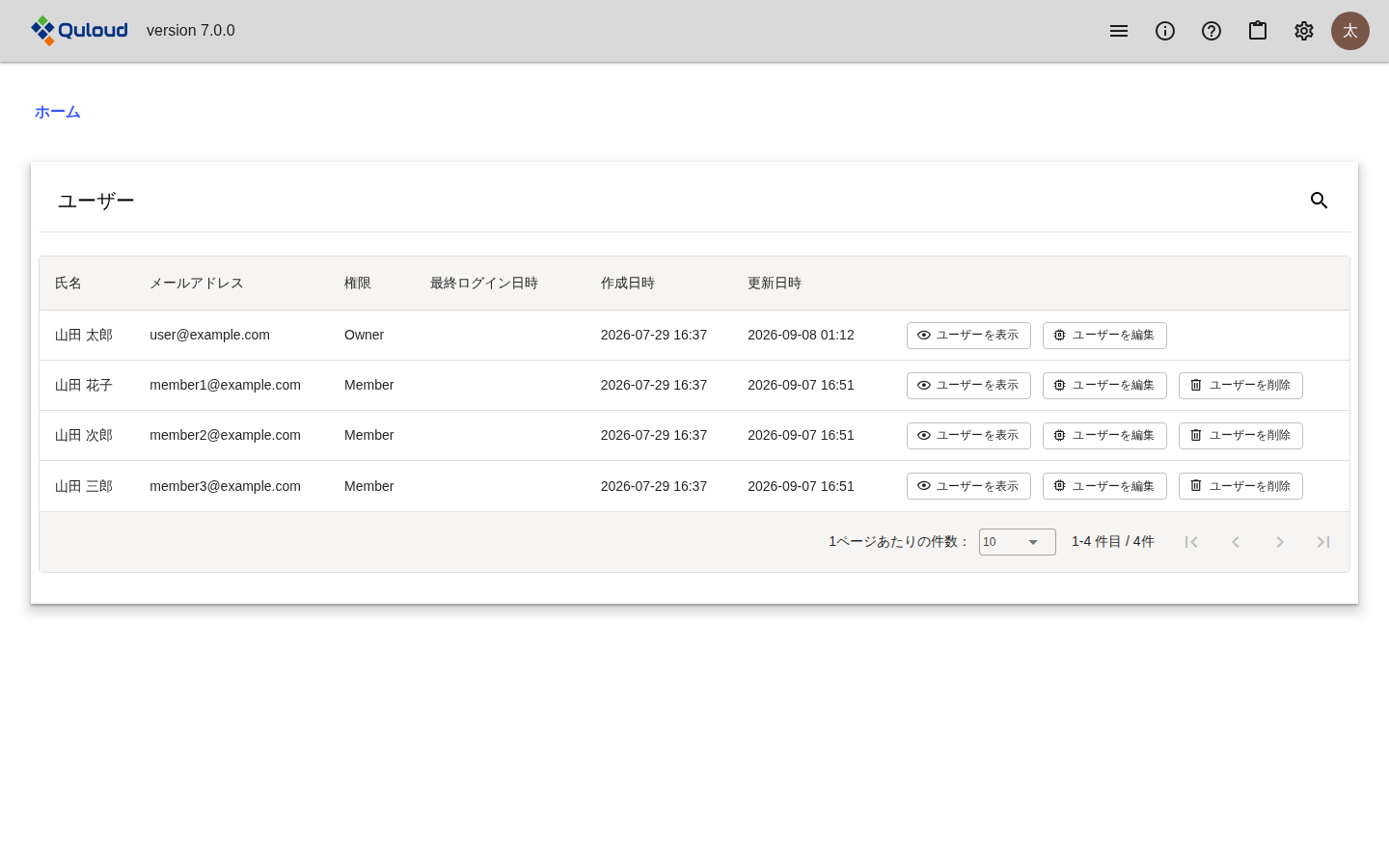Screen dimensions: 1389x868
Task: Click email member1@example.com
Action: tap(225, 385)
